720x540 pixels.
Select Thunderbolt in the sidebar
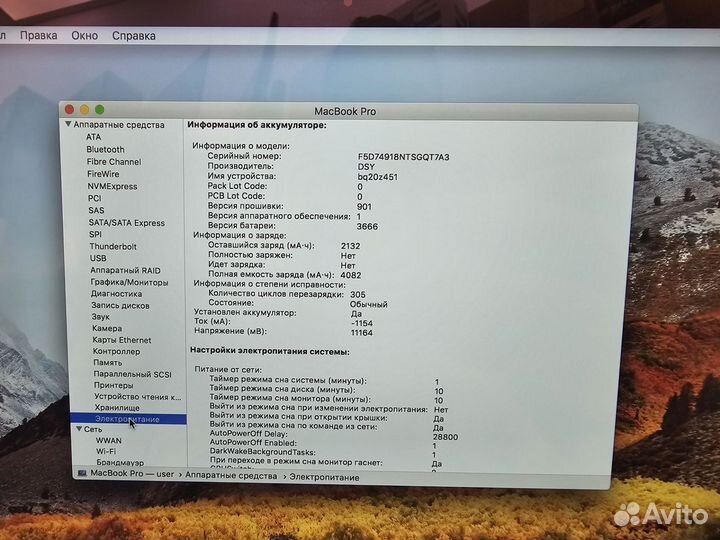point(113,246)
